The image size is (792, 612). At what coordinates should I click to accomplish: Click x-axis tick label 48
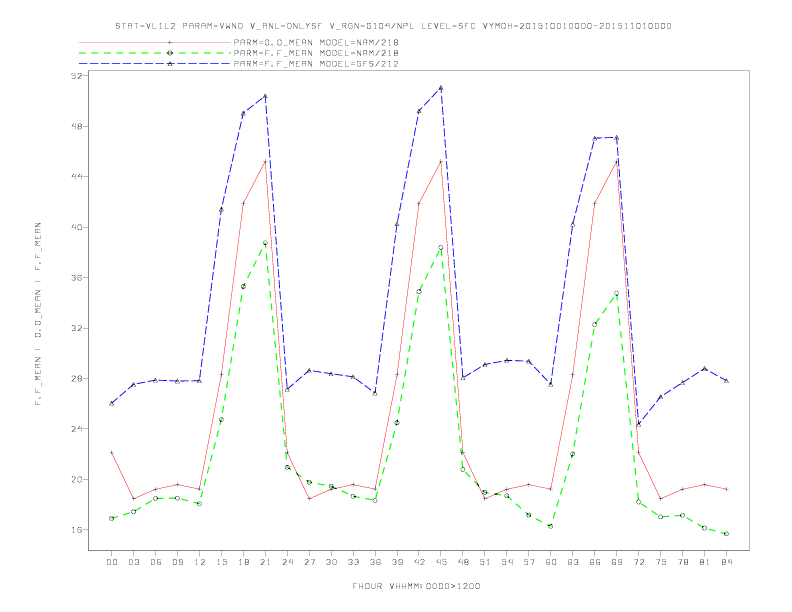[463, 562]
